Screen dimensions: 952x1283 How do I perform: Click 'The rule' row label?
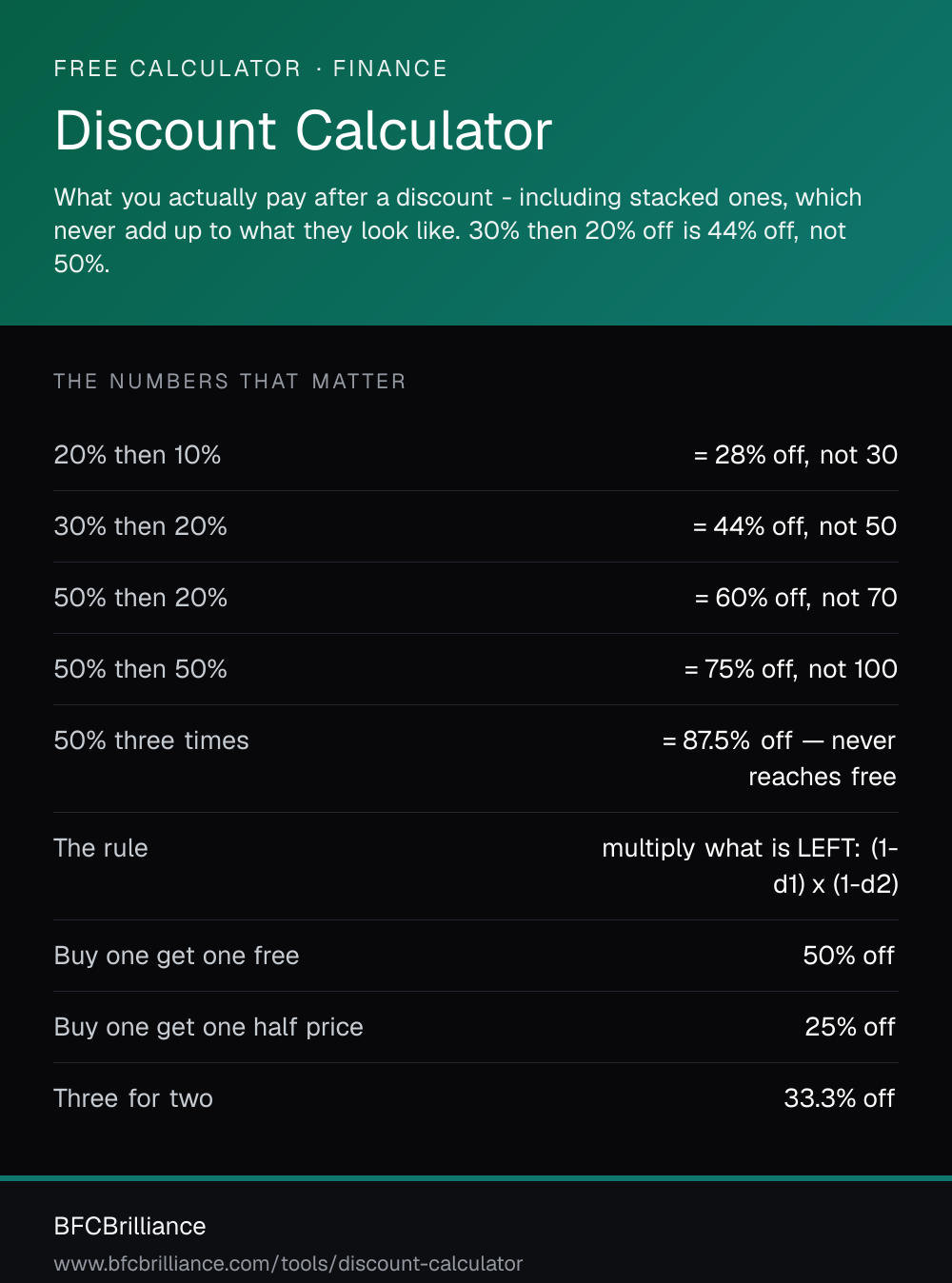(x=101, y=848)
